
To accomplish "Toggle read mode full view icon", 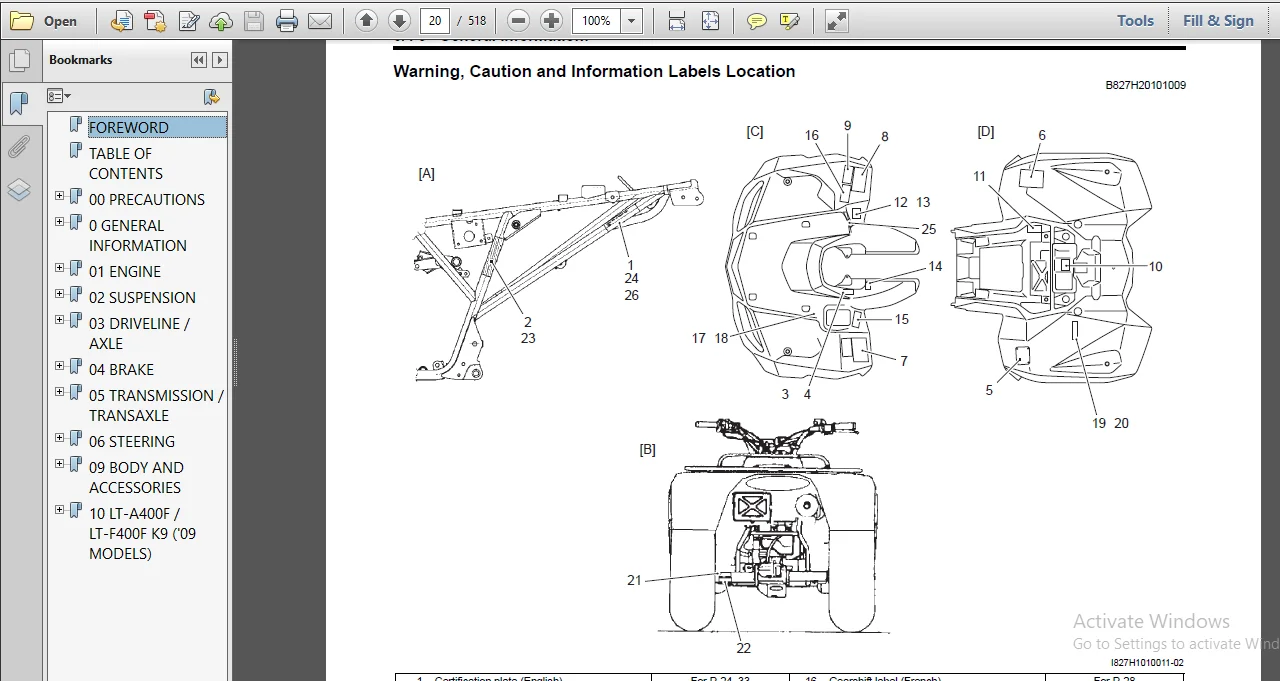I will 837,20.
